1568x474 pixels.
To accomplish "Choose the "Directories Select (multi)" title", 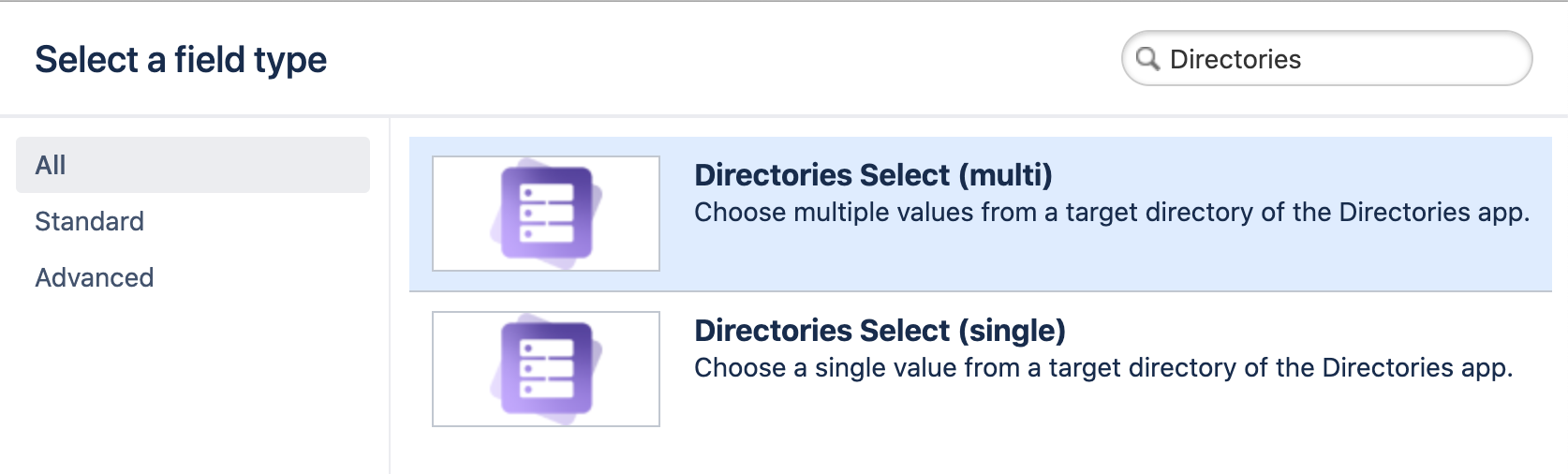I will click(873, 175).
